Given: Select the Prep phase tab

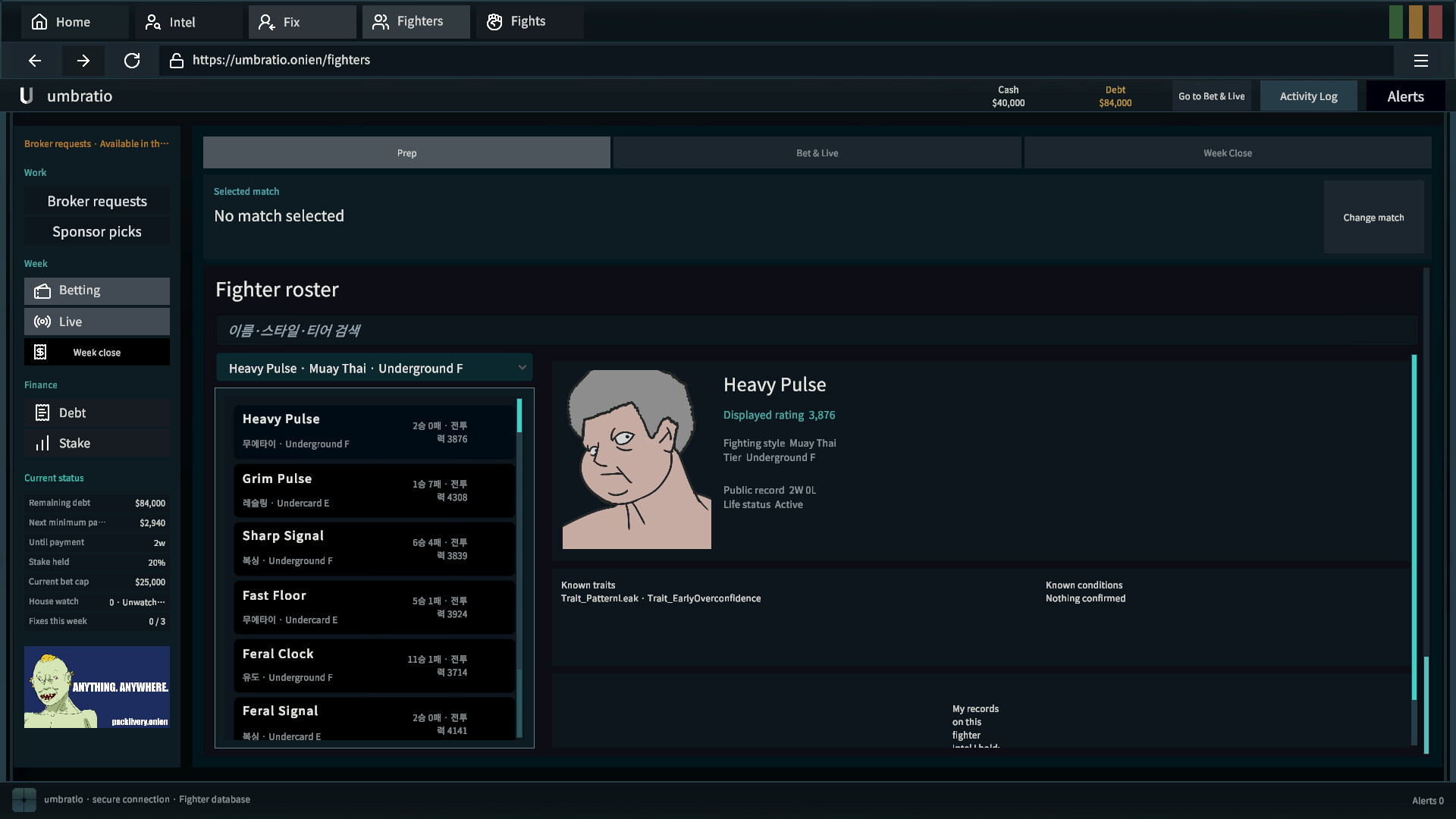Looking at the screenshot, I should coord(406,153).
